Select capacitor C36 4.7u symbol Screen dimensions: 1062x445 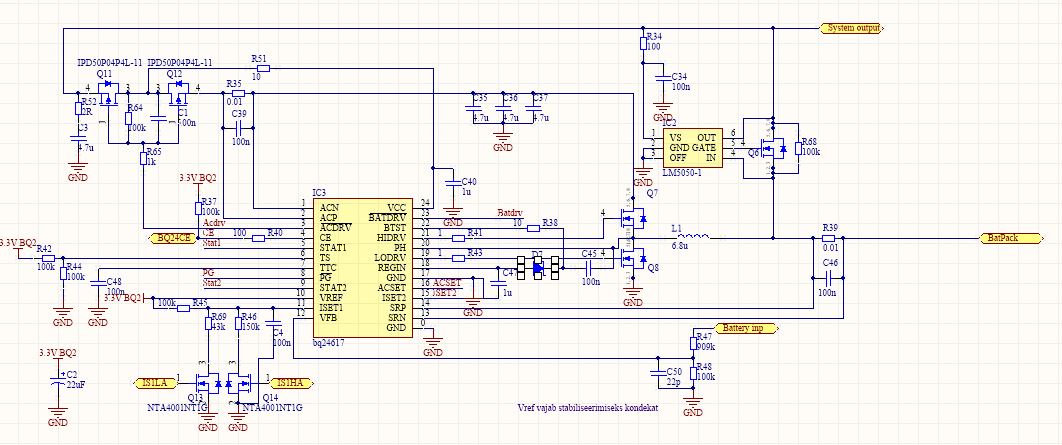[503, 108]
